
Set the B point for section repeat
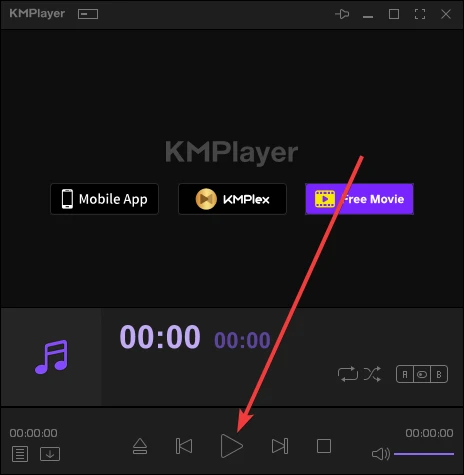(x=439, y=374)
